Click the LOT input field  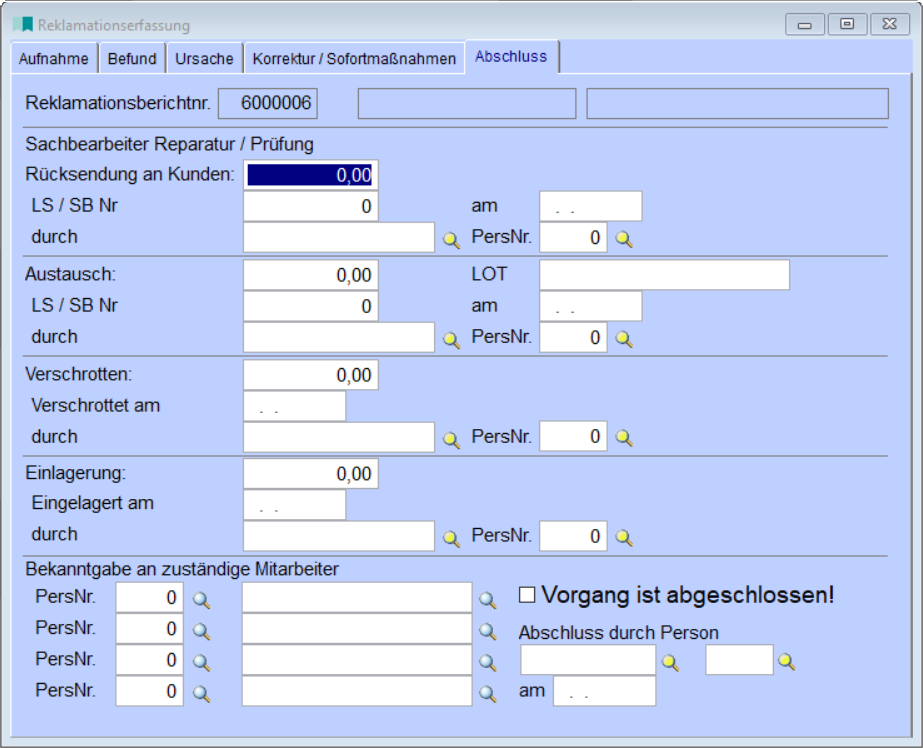point(664,275)
